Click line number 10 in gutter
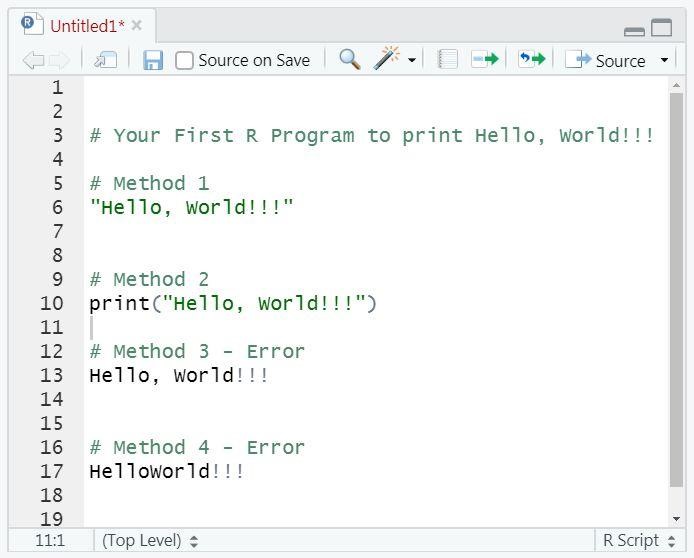Viewport: 694px width, 558px height. 52,303
